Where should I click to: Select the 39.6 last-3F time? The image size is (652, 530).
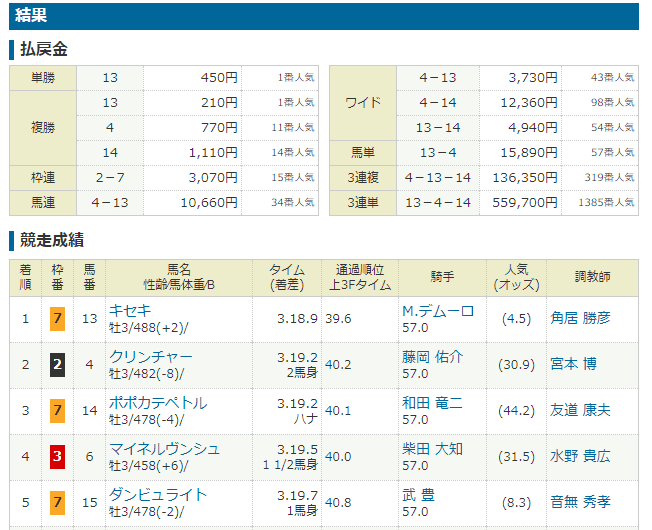pos(338,319)
